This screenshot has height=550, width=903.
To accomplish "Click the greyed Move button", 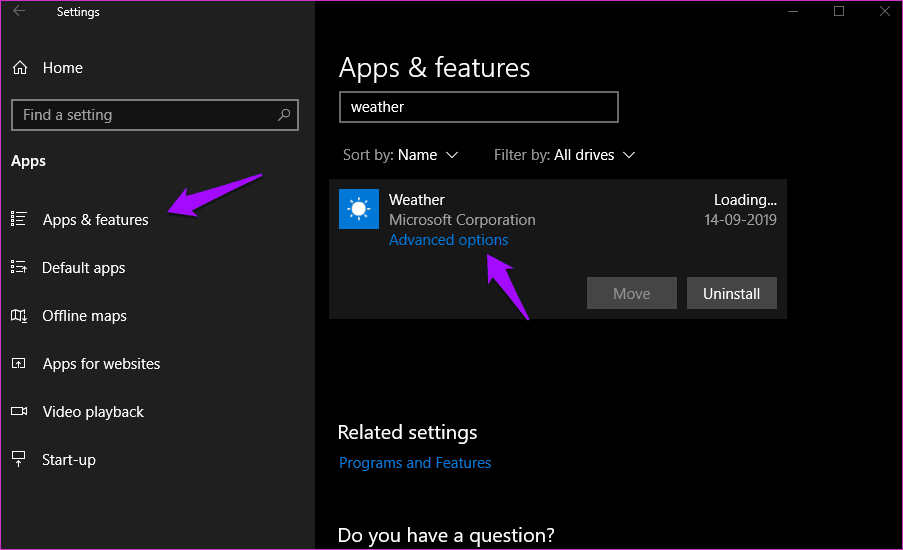I will click(632, 293).
